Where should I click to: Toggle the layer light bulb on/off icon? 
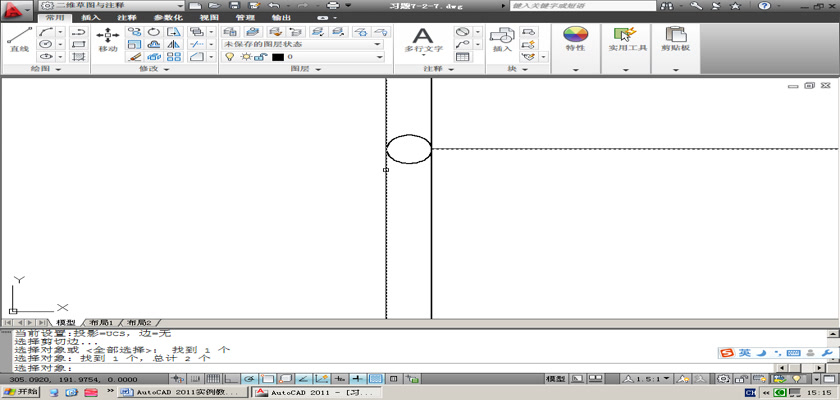pyautogui.click(x=229, y=57)
